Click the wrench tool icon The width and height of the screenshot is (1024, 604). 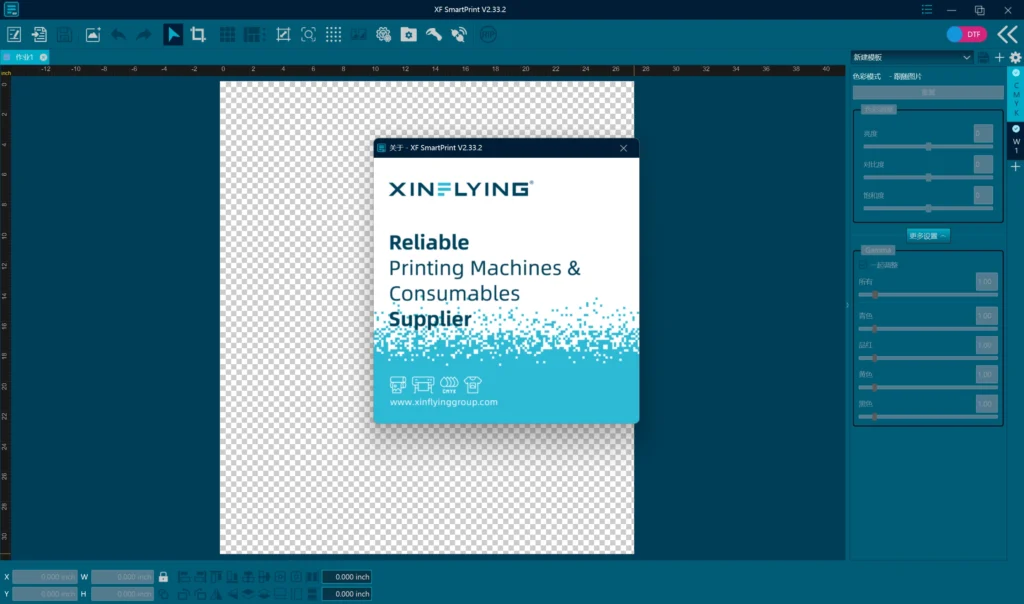(434, 35)
